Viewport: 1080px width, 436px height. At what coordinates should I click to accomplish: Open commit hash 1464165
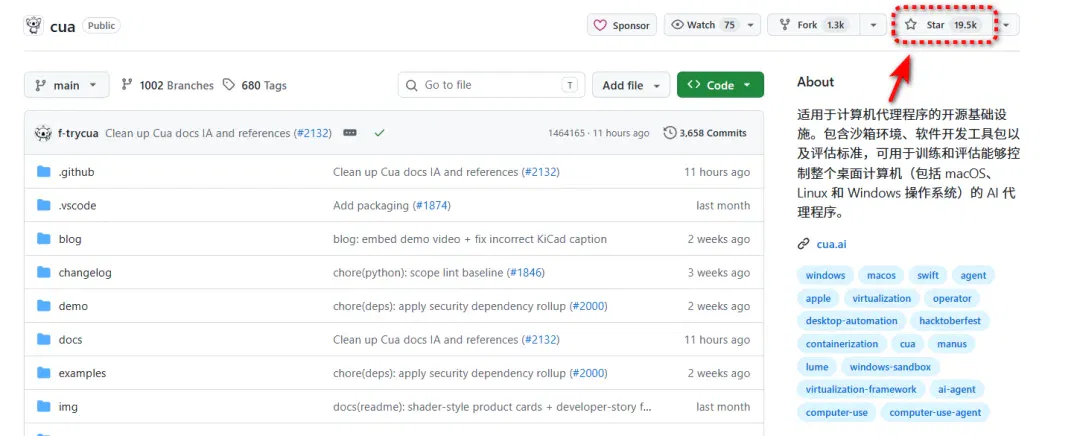pyautogui.click(x=566, y=133)
